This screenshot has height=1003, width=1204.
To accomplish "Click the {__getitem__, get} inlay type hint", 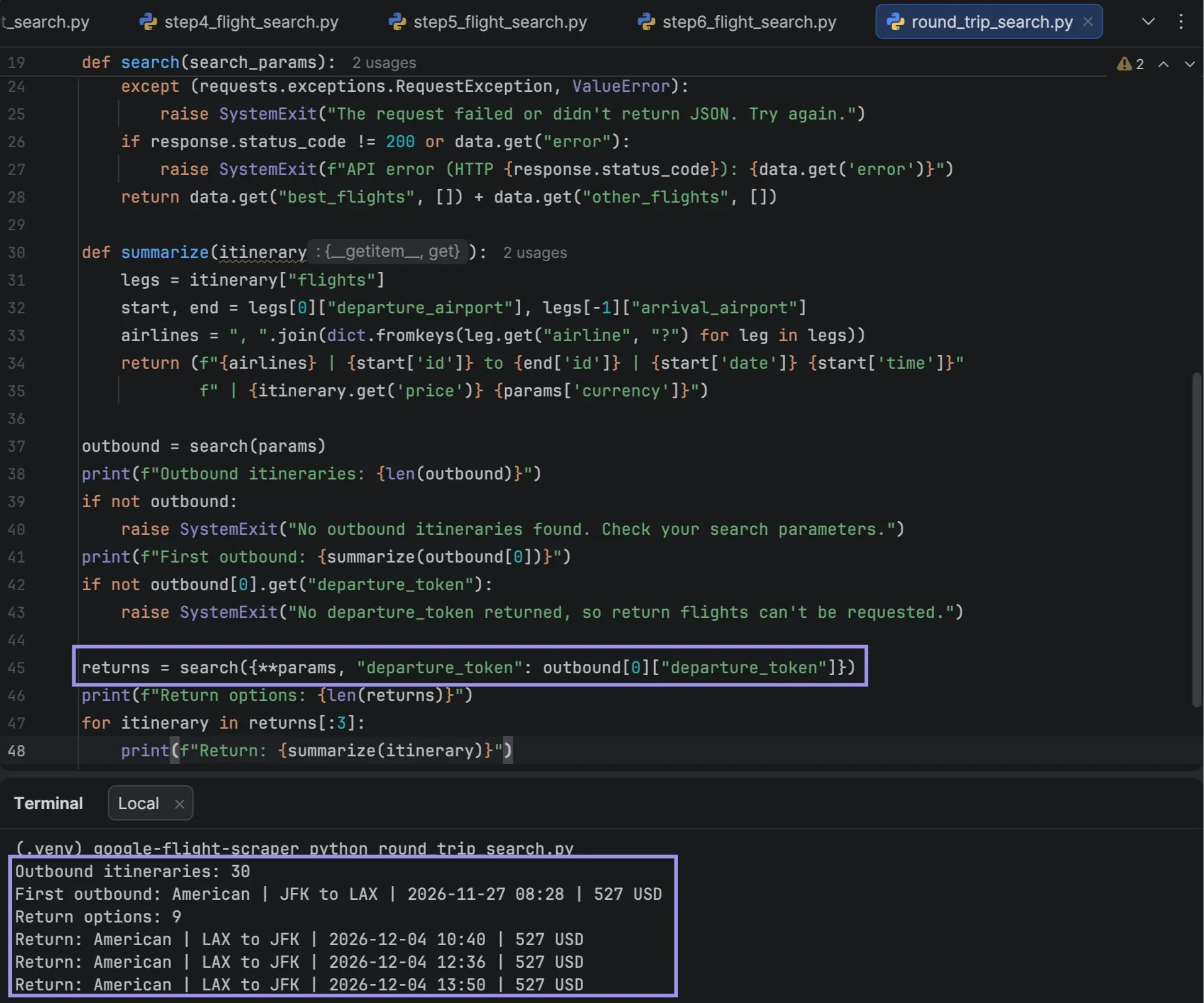I will coord(387,252).
